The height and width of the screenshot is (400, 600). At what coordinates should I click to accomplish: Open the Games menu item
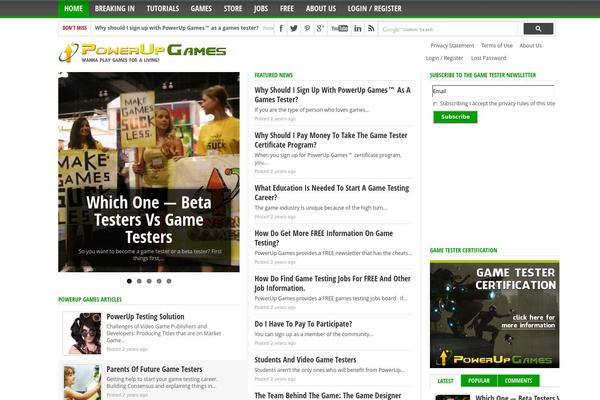pyautogui.click(x=201, y=8)
